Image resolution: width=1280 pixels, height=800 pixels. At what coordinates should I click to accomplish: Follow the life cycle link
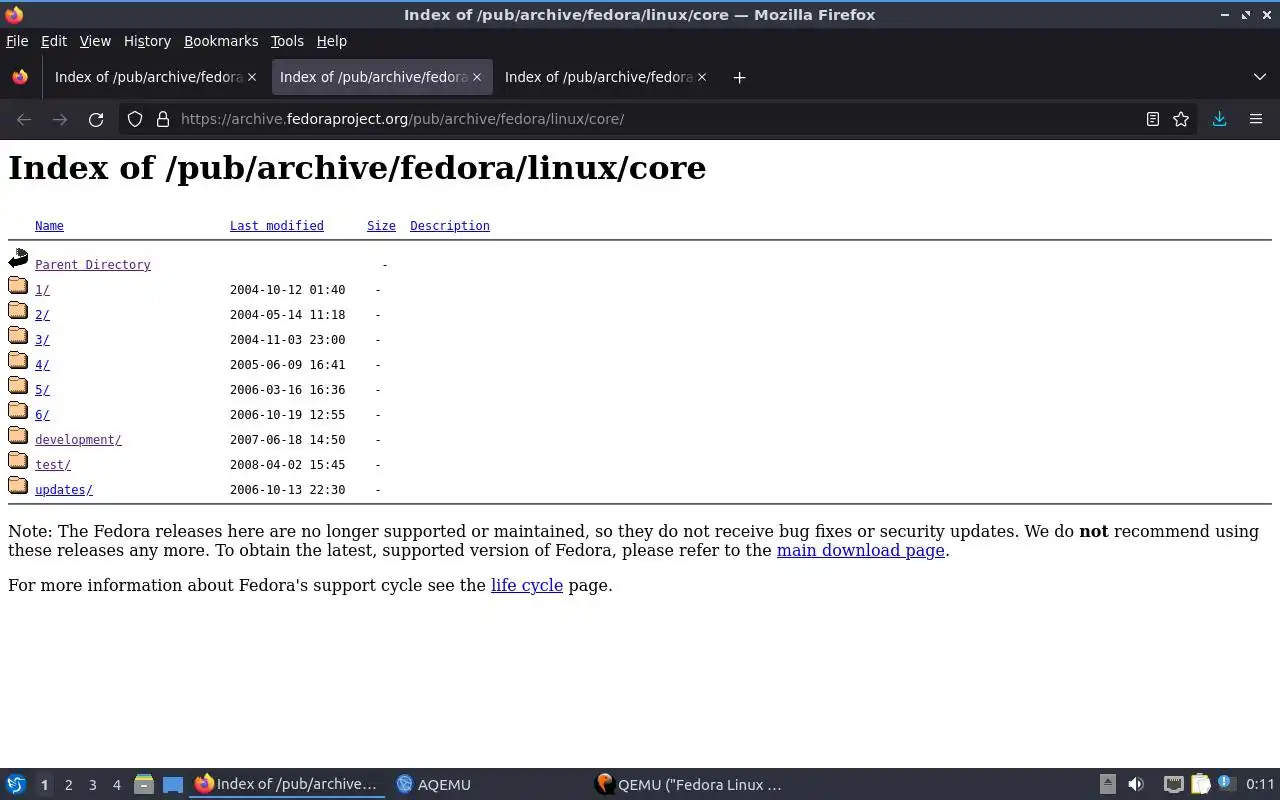[527, 585]
